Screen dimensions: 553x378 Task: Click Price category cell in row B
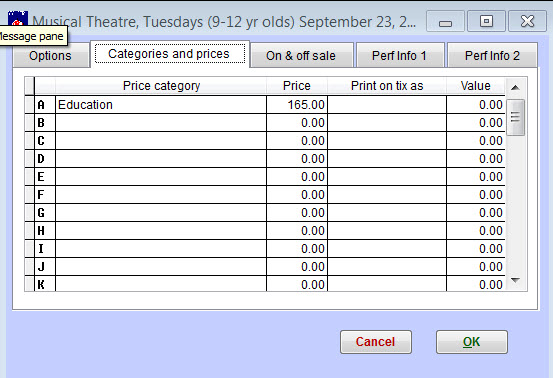click(x=161, y=123)
